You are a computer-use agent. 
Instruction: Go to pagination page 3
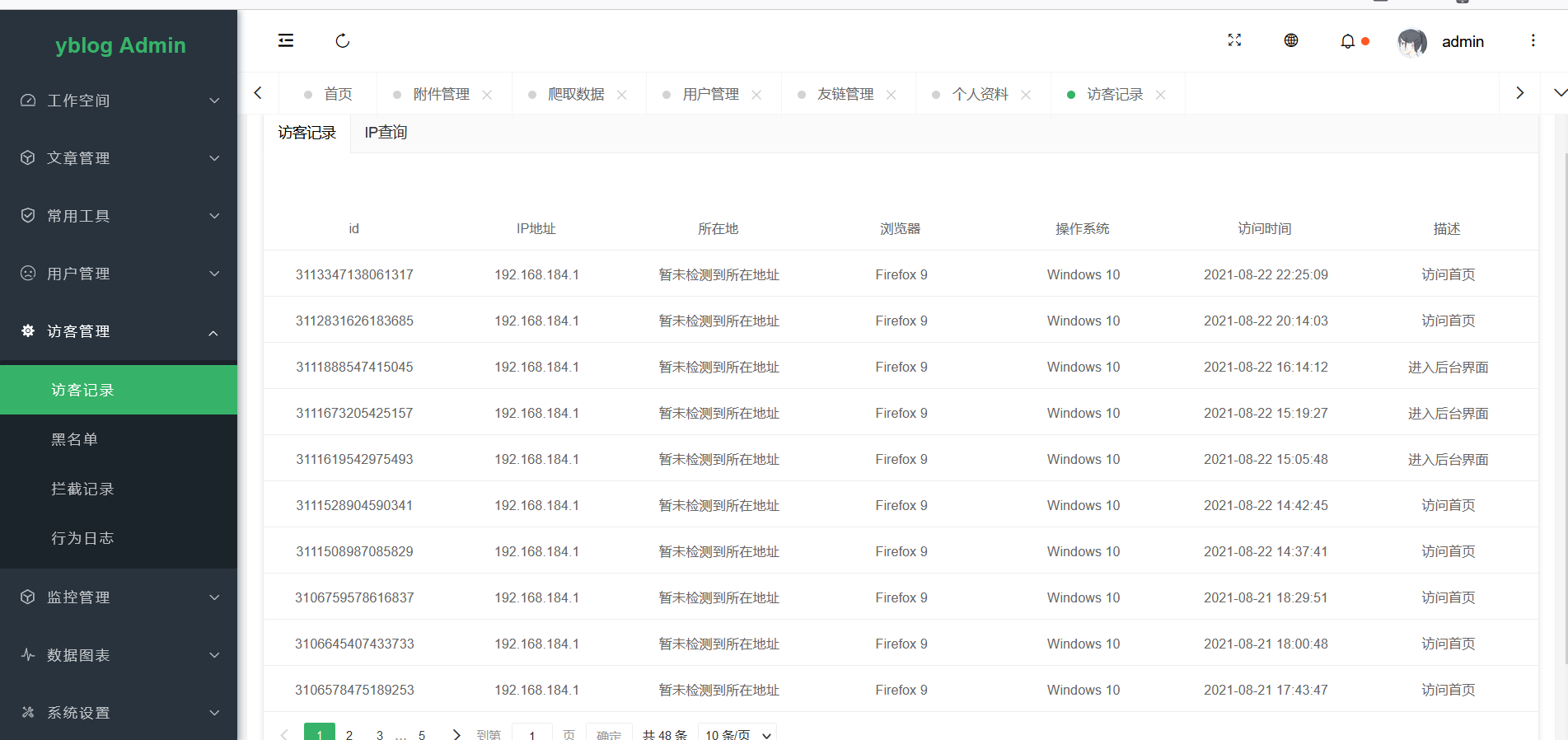[380, 734]
